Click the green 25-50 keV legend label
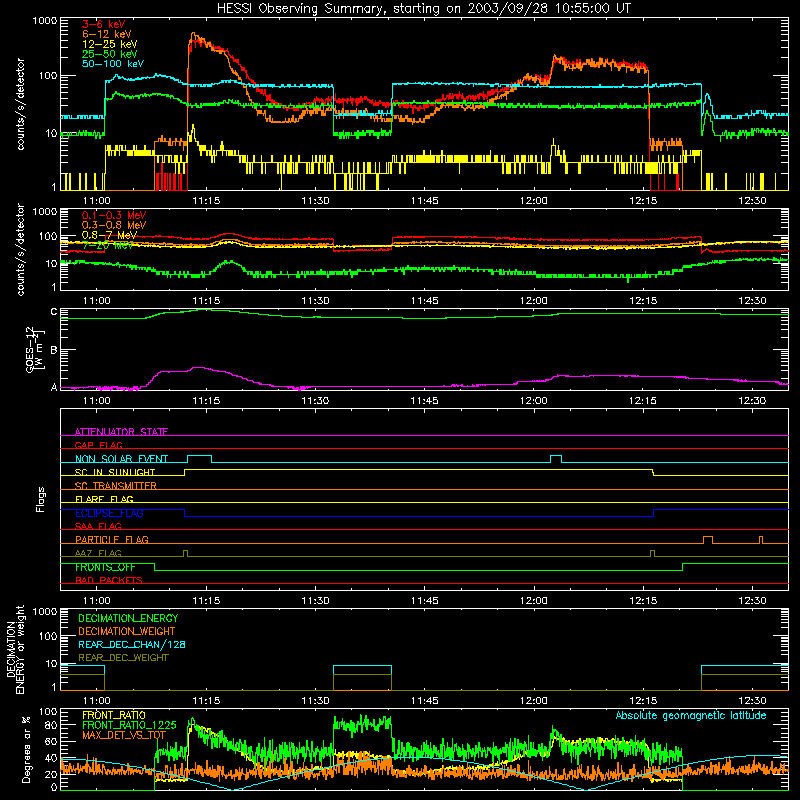Screen dimensions: 800x800 click(109, 54)
